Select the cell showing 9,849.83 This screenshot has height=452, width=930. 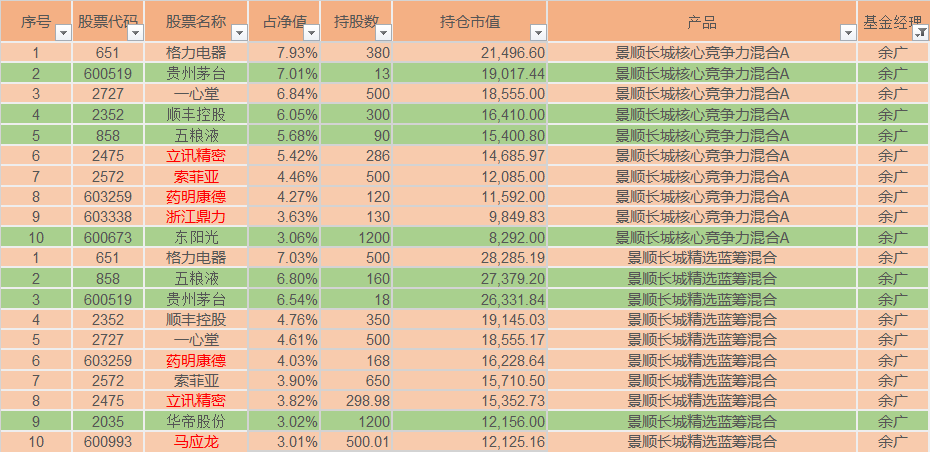(x=469, y=217)
